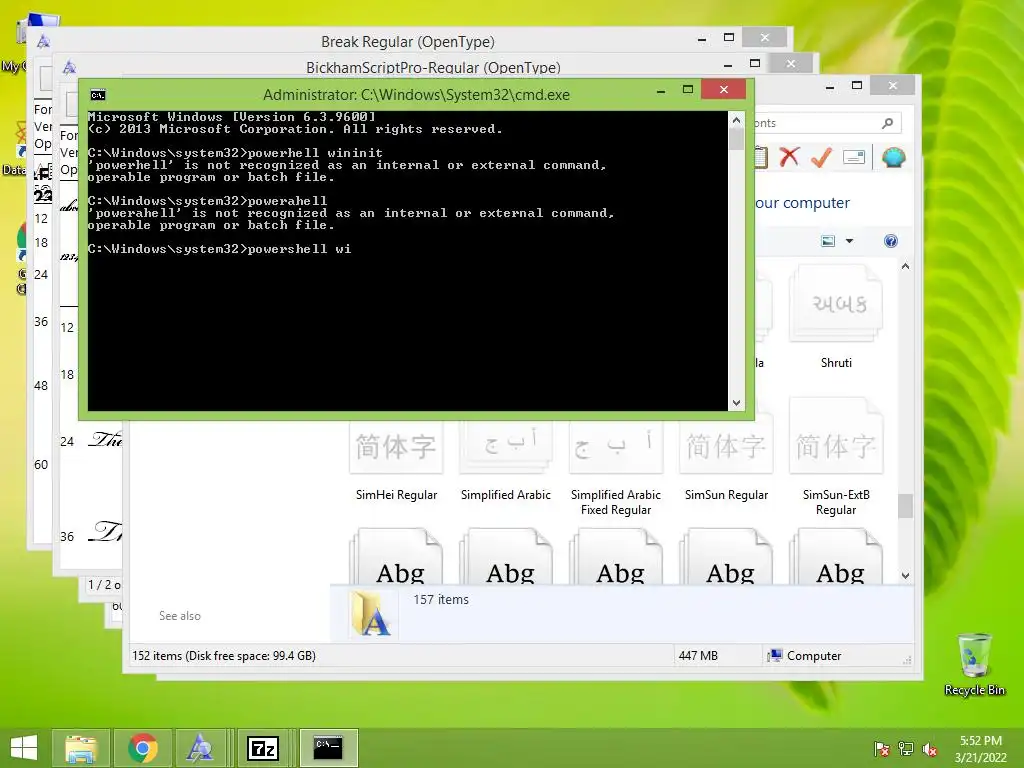Viewport: 1024px width, 768px height.
Task: Click inside the command prompt at 'powershell wi'
Action: pos(299,249)
